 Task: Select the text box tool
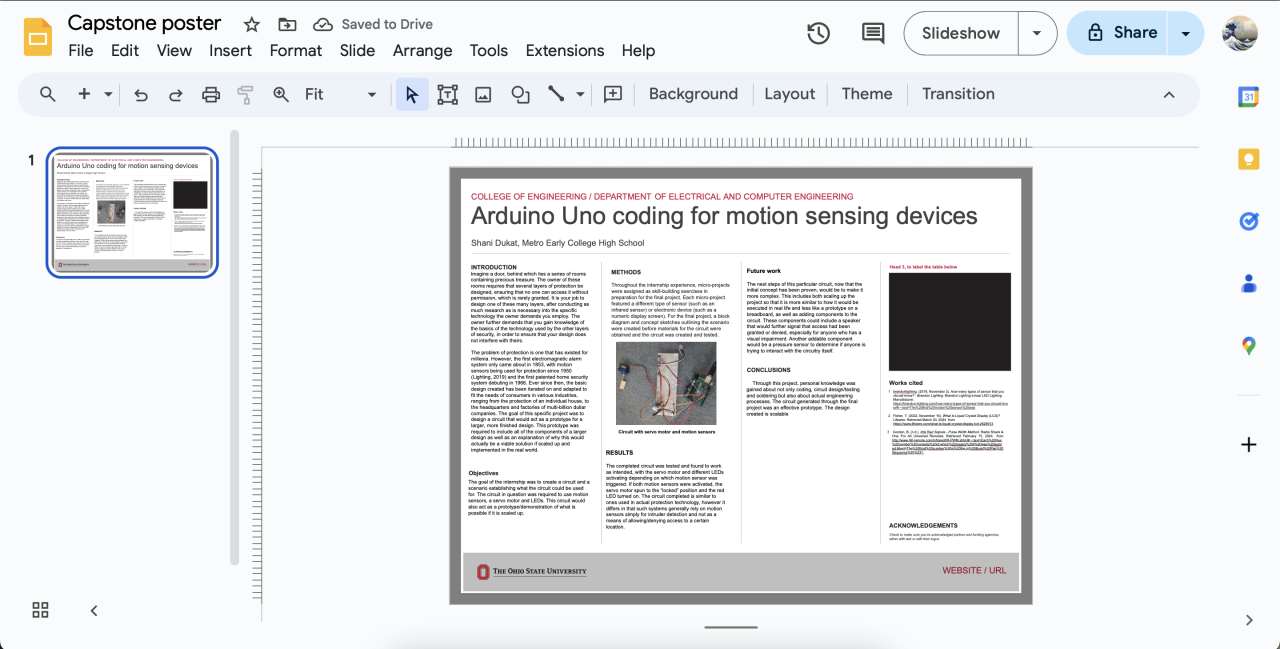pyautogui.click(x=447, y=94)
